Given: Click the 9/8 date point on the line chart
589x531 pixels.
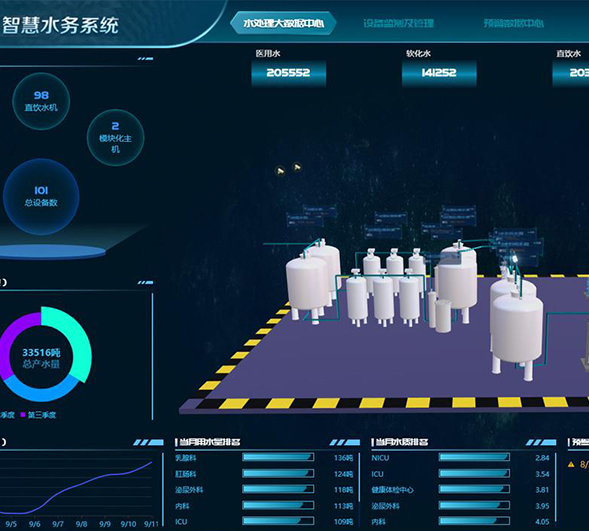Looking at the screenshot, I should [81, 524].
